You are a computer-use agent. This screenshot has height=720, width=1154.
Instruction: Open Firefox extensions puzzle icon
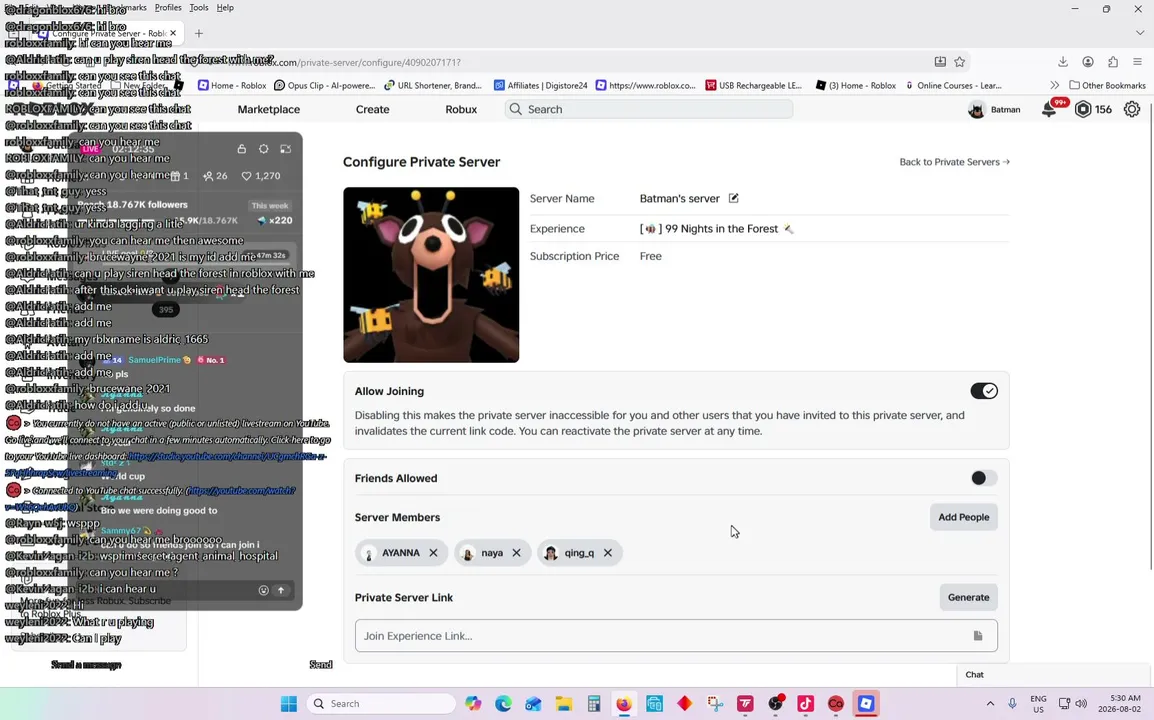point(1113,62)
